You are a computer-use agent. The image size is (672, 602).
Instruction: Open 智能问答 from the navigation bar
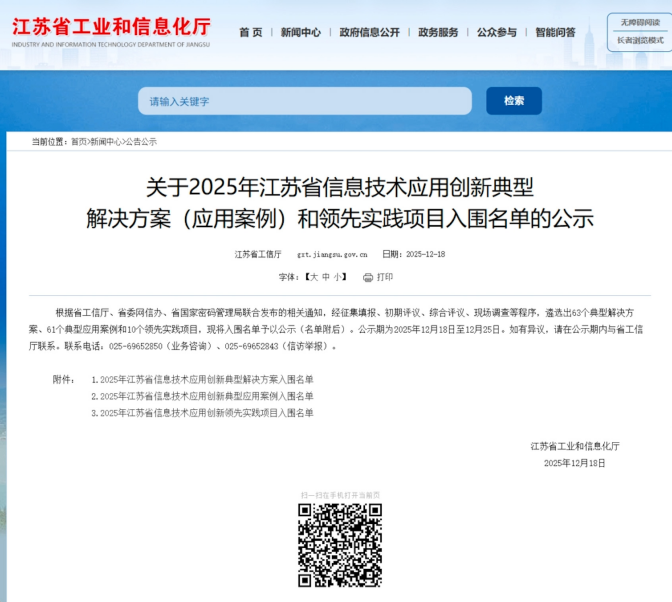(556, 33)
